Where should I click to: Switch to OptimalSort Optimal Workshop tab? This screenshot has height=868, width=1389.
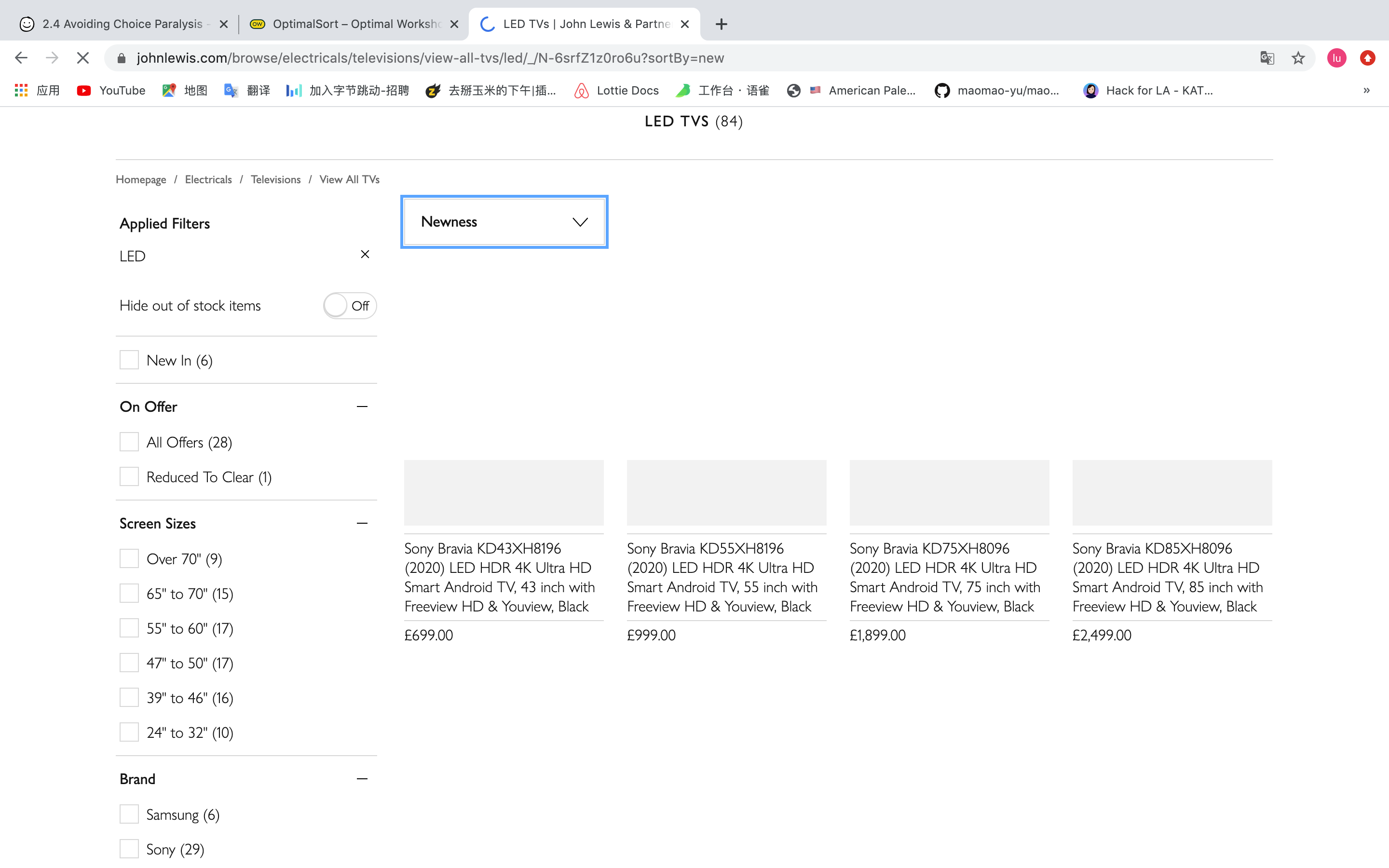pos(354,24)
